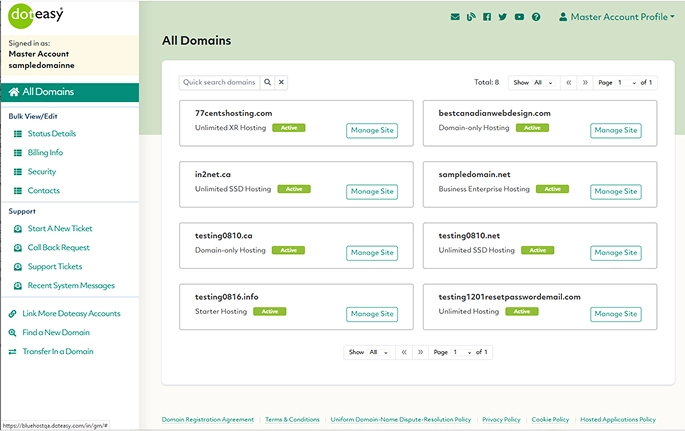
Task: Open Terms & Conditions footer link
Action: [292, 420]
